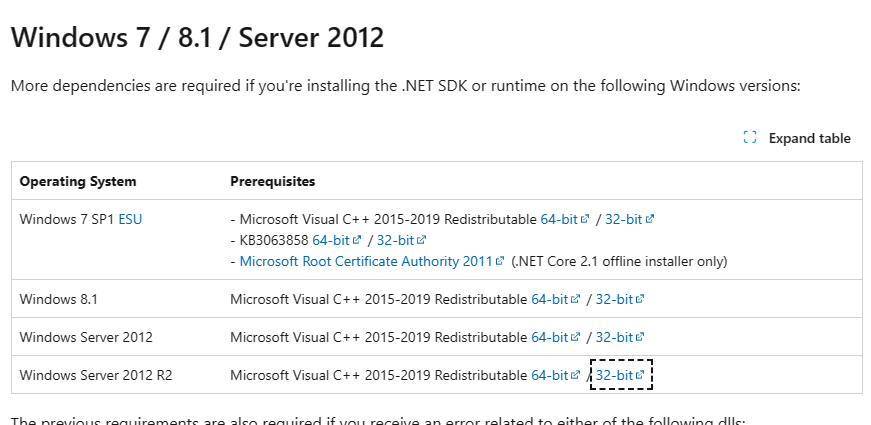Screen dimensions: 871x425
Task: Click the Operating System column header
Action: 78,181
